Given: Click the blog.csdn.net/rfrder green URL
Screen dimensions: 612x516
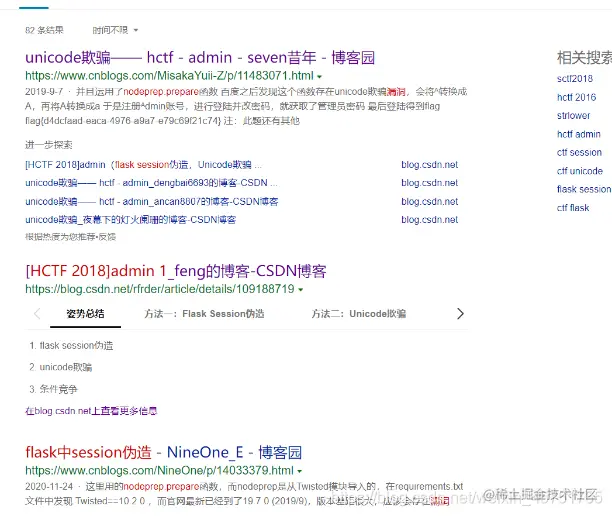Looking at the screenshot, I should (160, 289).
